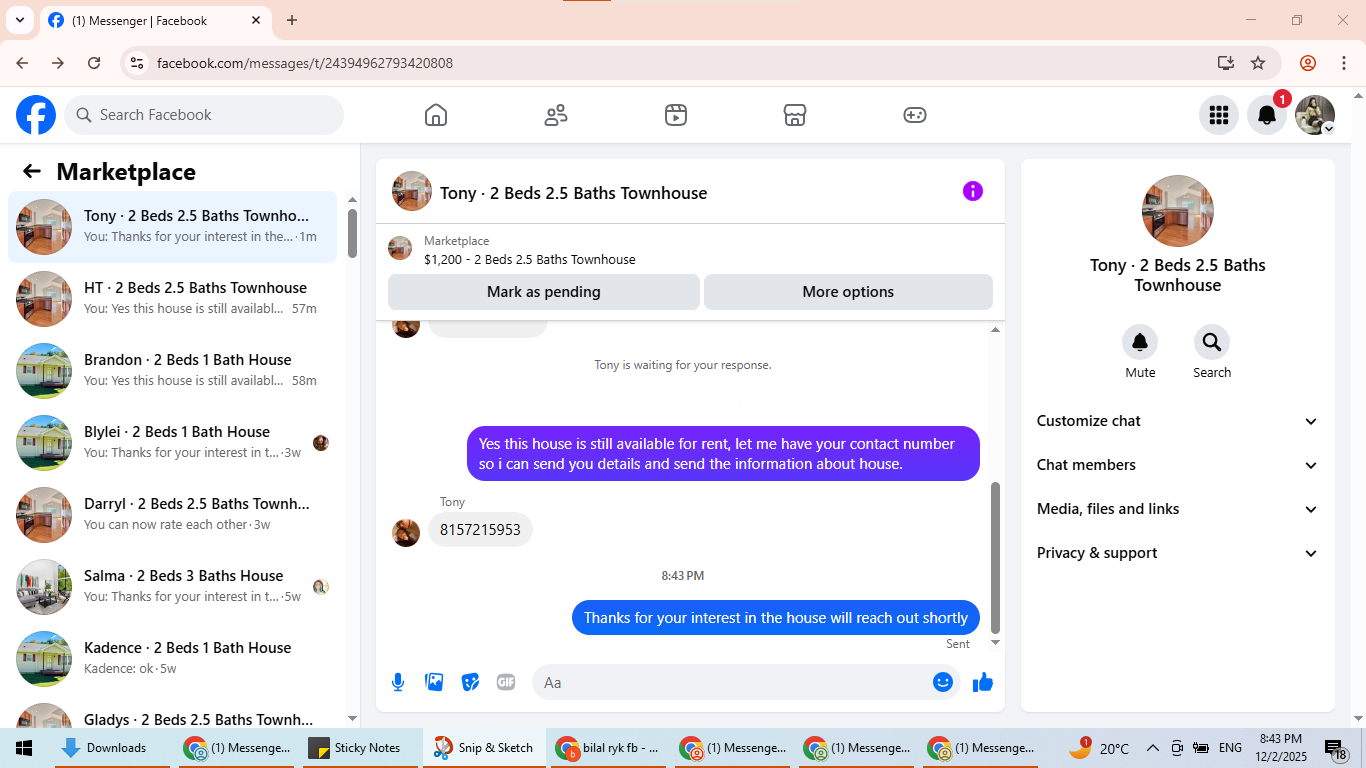Screen dimensions: 1366x768
Task: Expand Media, files and links section
Action: (x=1178, y=509)
